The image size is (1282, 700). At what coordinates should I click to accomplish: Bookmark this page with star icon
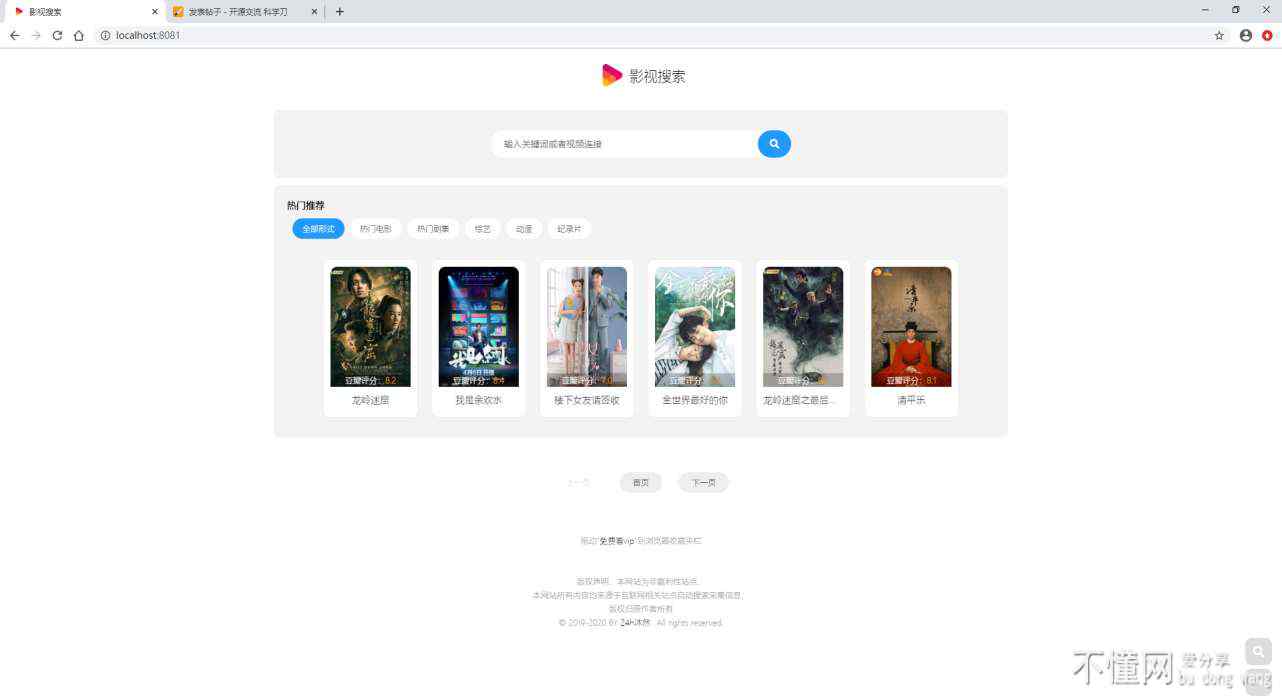click(1219, 35)
